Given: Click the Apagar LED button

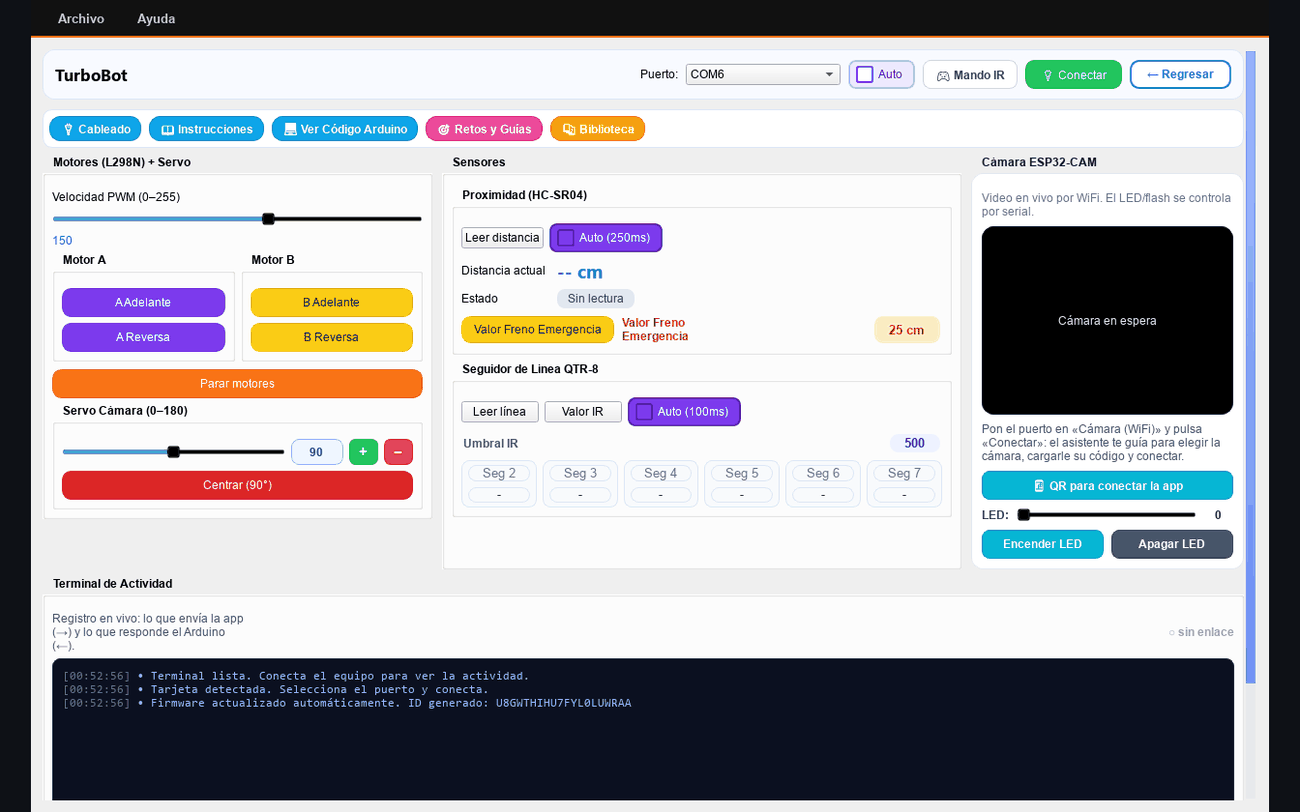Looking at the screenshot, I should (x=1172, y=544).
